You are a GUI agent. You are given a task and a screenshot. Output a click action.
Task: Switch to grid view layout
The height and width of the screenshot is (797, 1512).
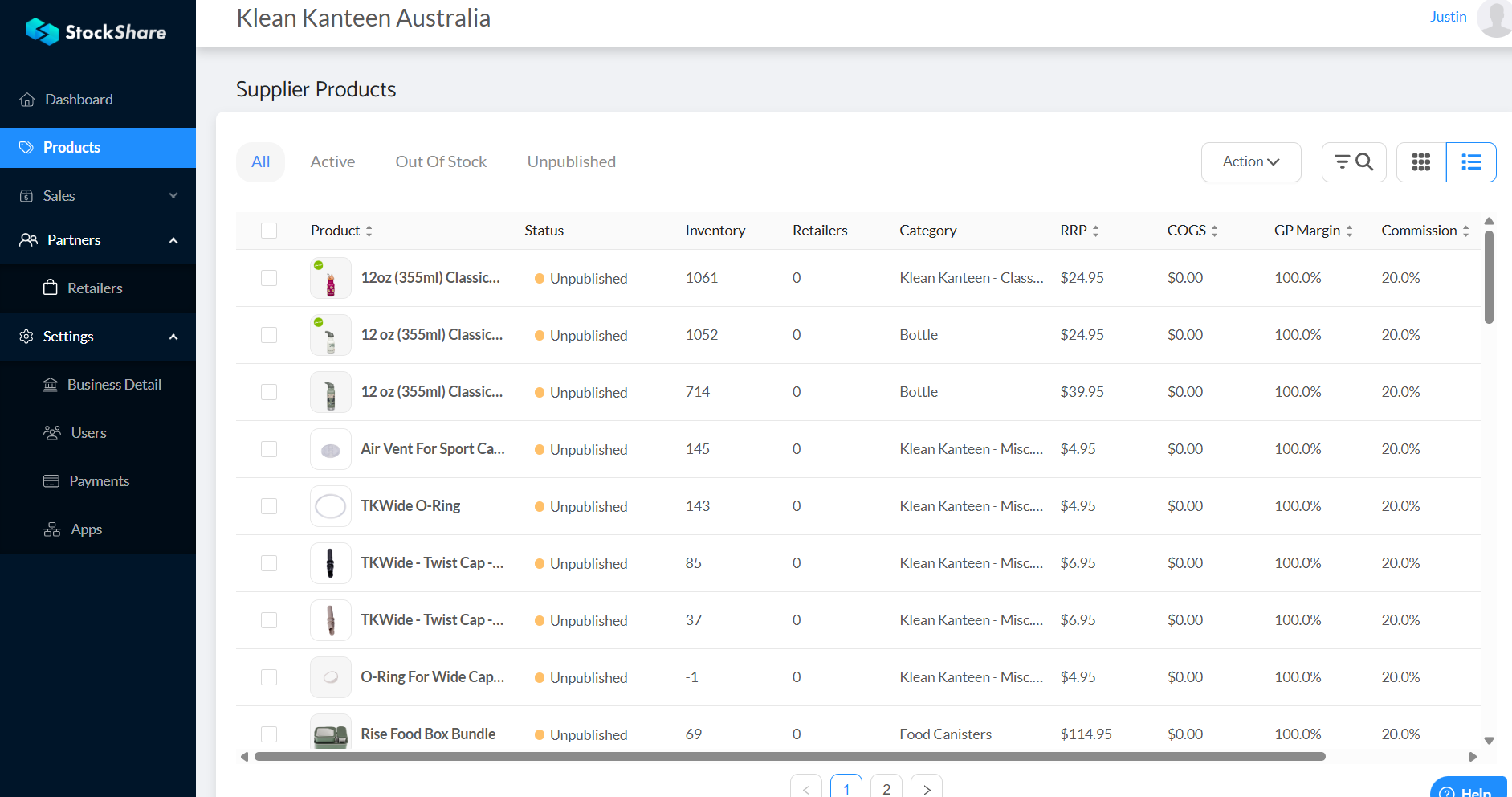click(1420, 162)
